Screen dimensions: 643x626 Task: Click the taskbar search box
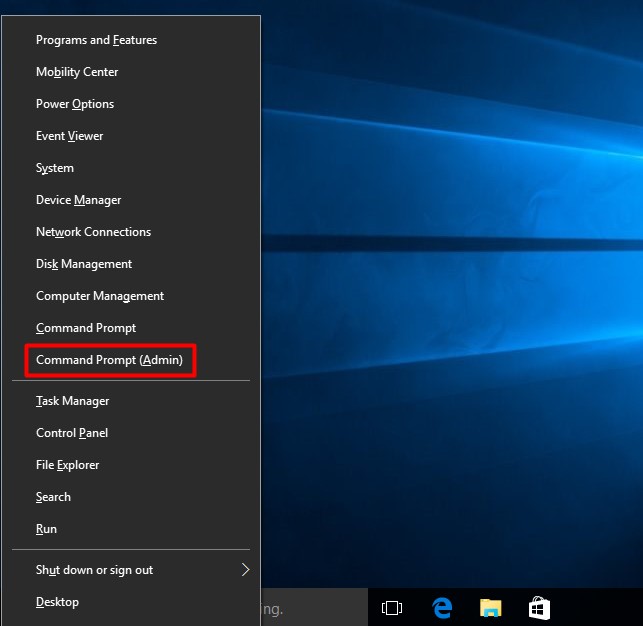312,607
